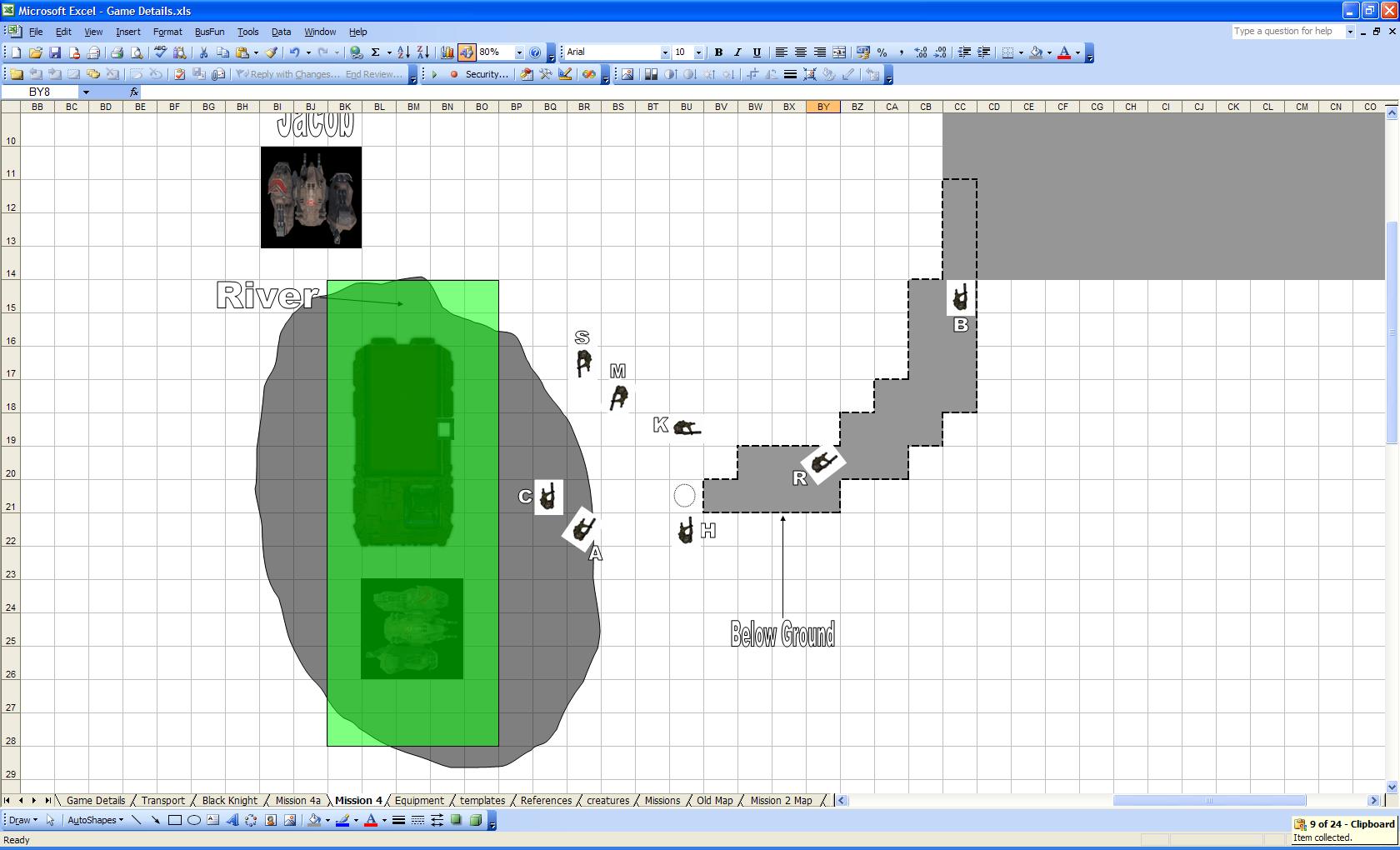Click the Increase Decimal icon

921,52
